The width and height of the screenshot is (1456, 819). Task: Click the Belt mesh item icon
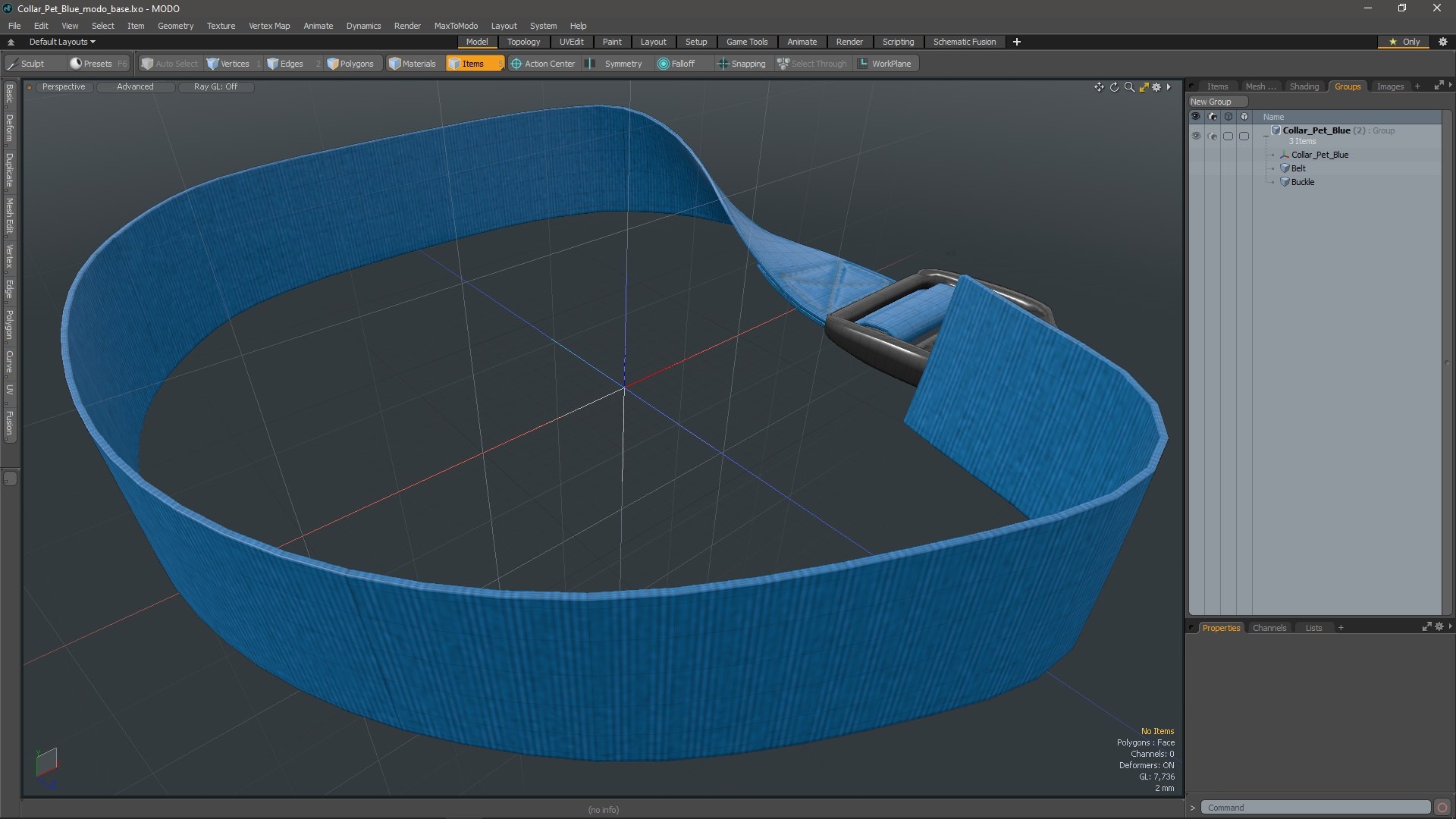coord(1285,168)
